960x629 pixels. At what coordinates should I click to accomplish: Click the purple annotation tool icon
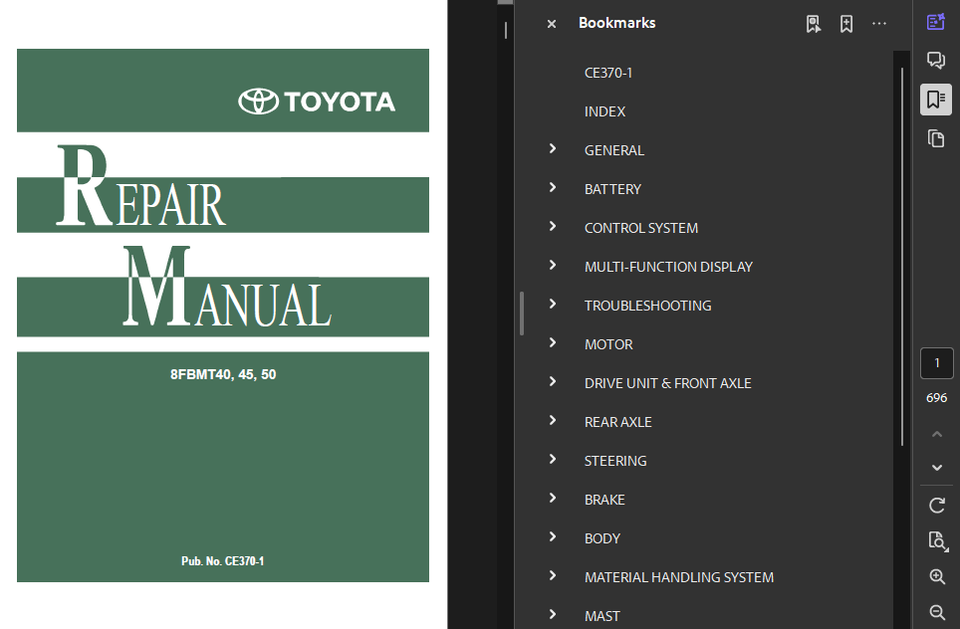point(935,20)
